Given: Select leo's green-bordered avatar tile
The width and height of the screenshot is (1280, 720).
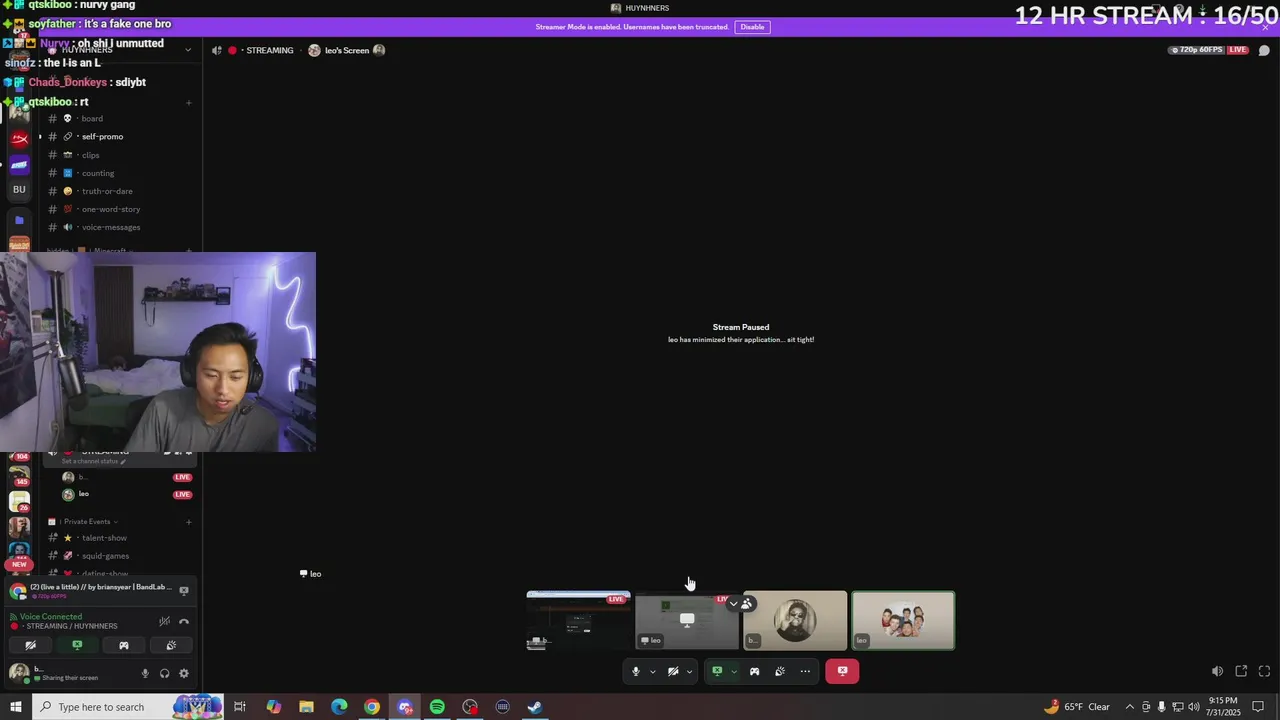Looking at the screenshot, I should coord(903,620).
